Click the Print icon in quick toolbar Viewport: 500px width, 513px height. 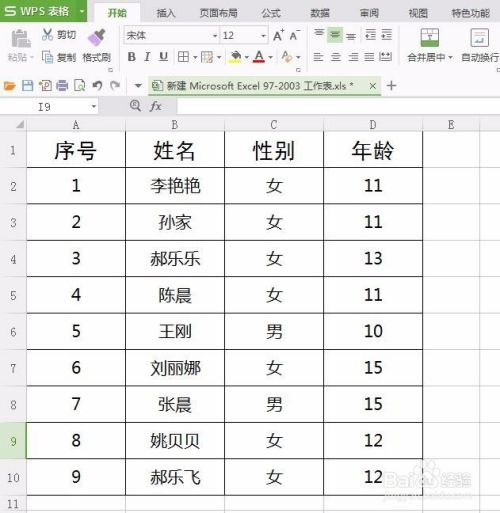(x=62, y=86)
